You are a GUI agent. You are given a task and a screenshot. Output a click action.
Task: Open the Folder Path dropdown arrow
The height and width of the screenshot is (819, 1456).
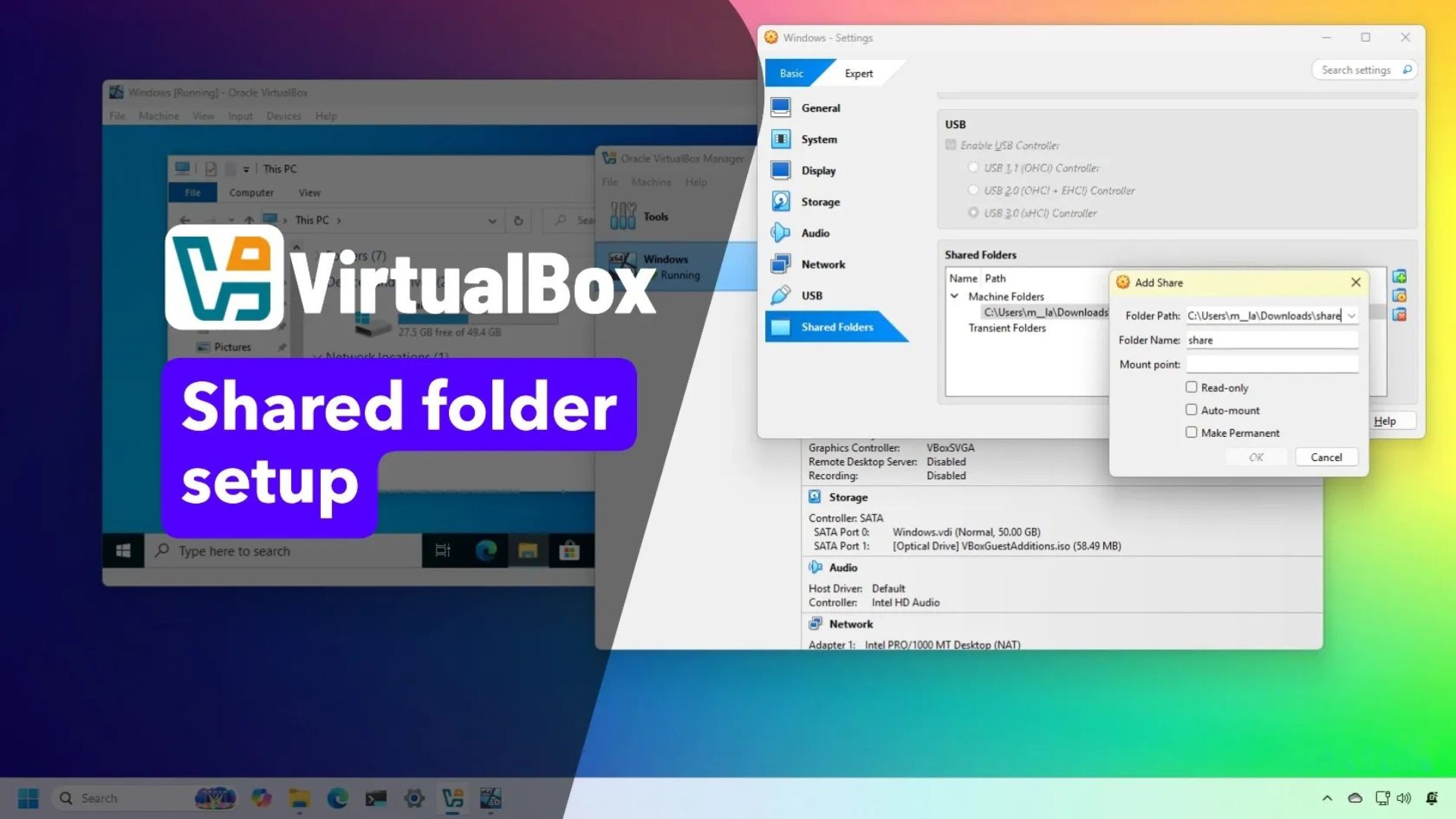[1351, 315]
